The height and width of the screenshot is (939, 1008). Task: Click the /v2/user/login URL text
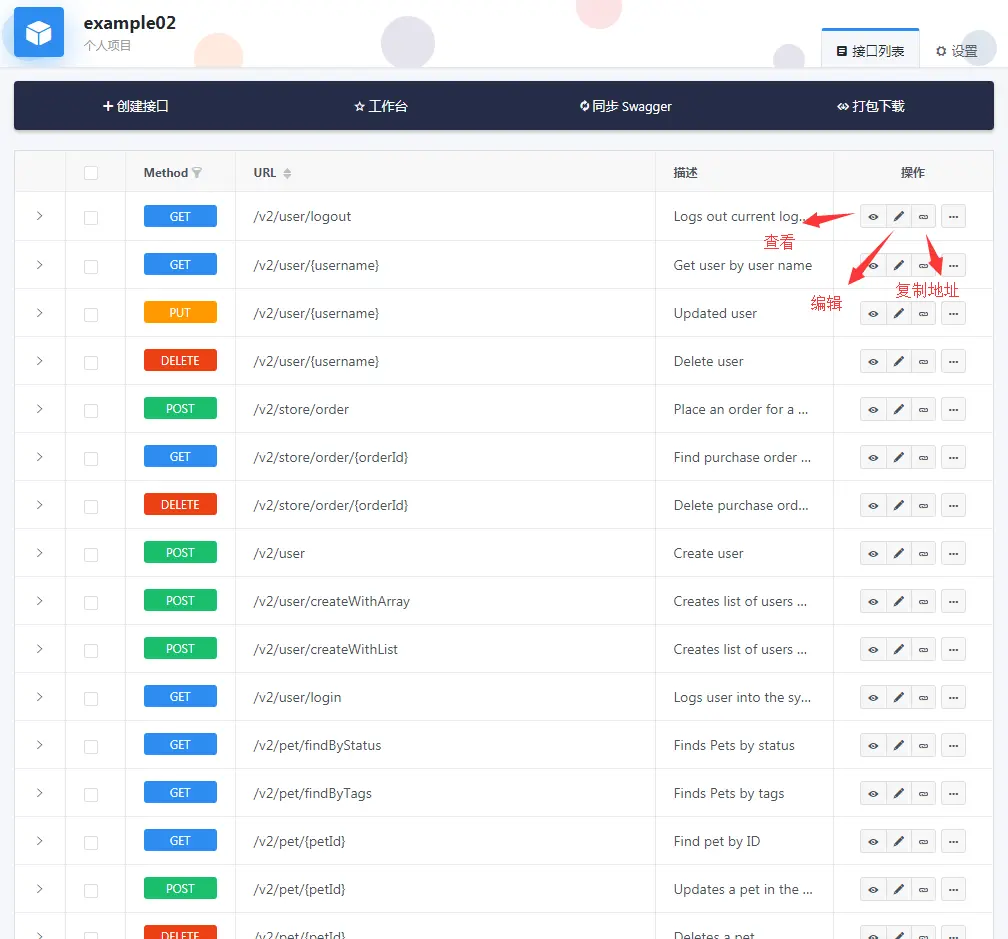[x=298, y=697]
